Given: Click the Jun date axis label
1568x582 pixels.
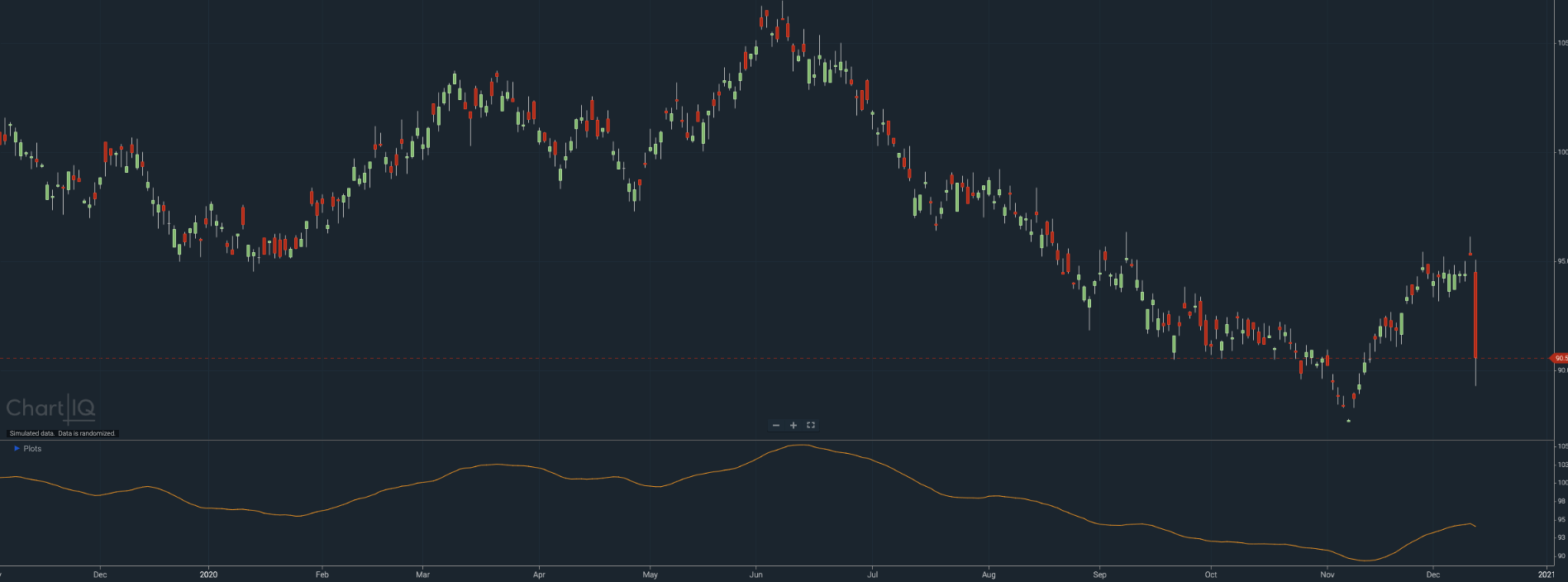Looking at the screenshot, I should [755, 574].
